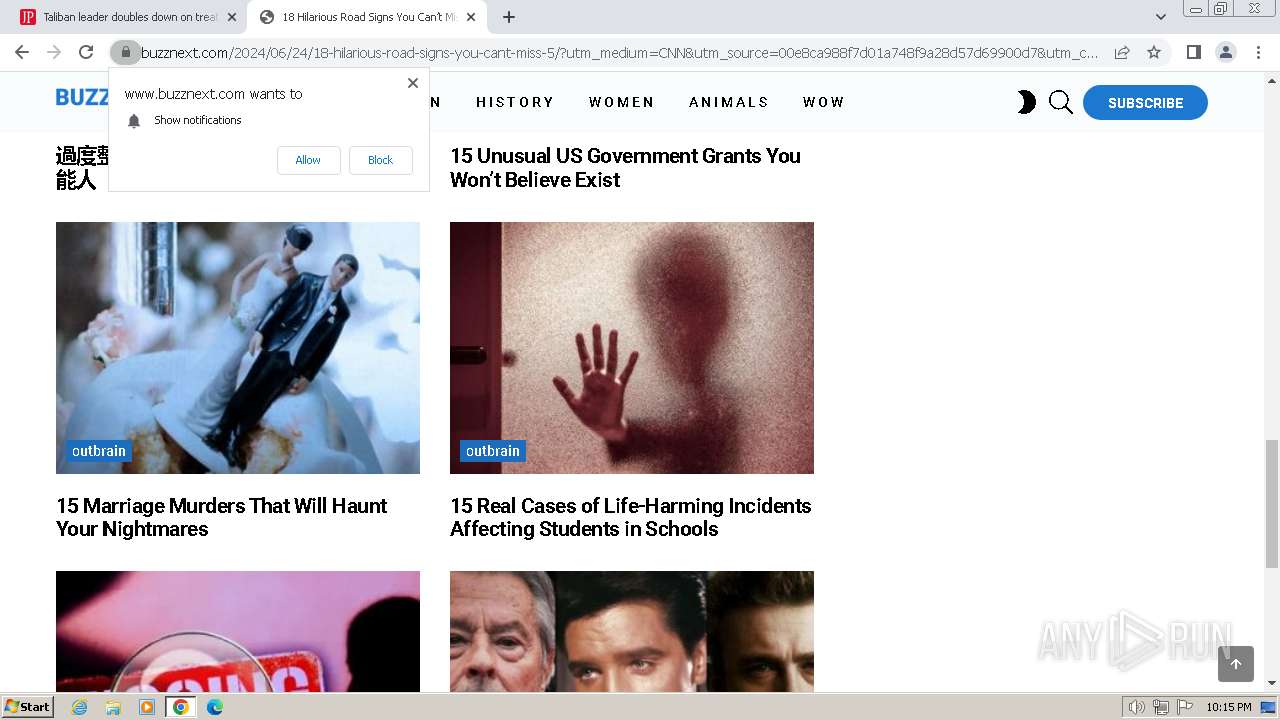The width and height of the screenshot is (1280, 720).
Task: Select Chrome in the taskbar
Action: 181,707
